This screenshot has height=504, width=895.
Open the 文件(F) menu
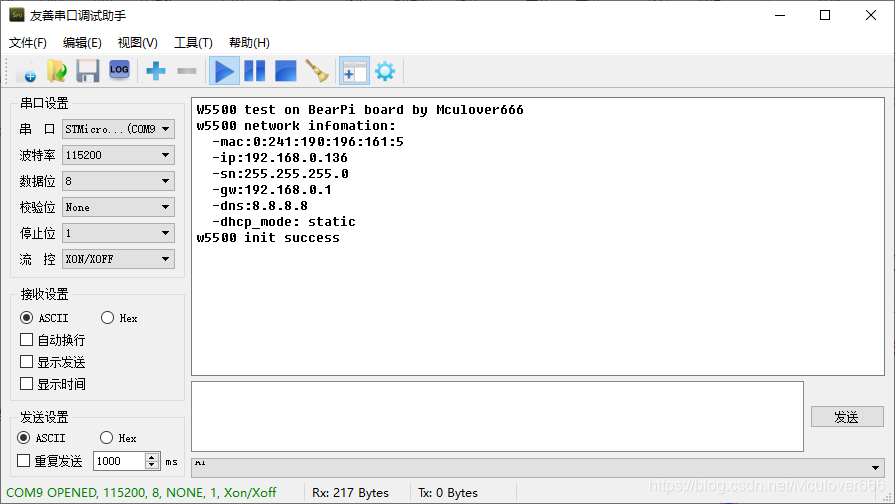point(27,43)
